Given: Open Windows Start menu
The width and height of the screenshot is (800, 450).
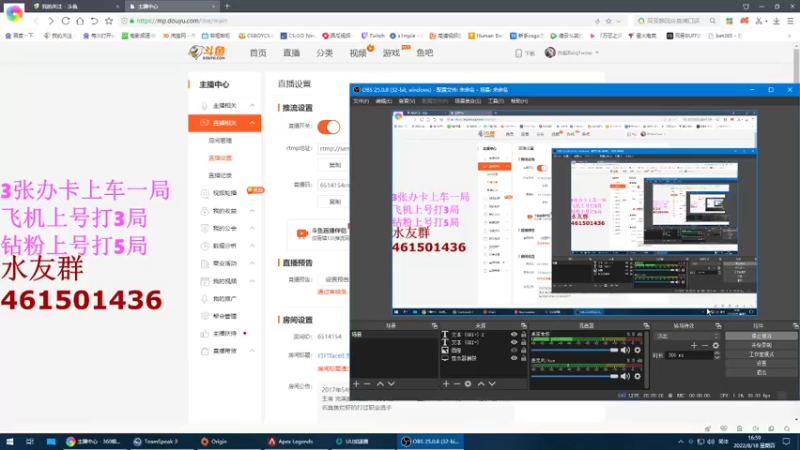Looking at the screenshot, I should [10, 441].
